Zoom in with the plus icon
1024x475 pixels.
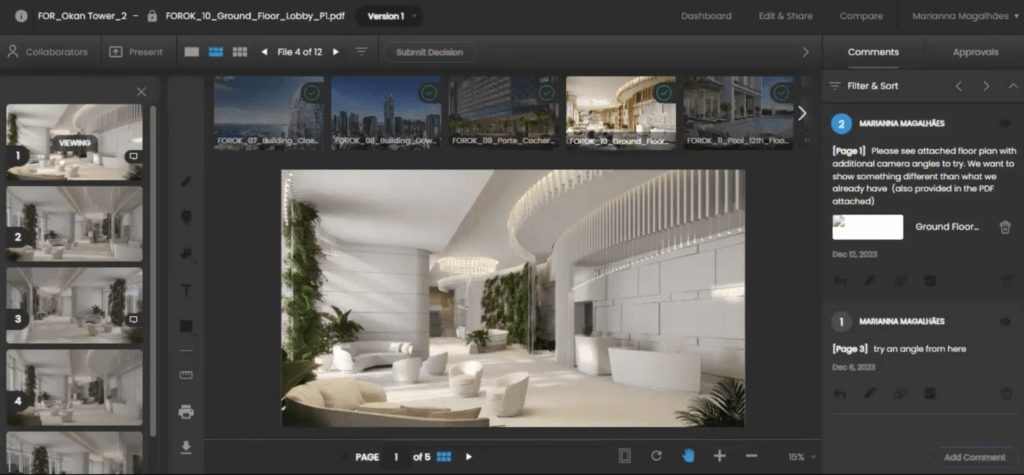pos(720,456)
